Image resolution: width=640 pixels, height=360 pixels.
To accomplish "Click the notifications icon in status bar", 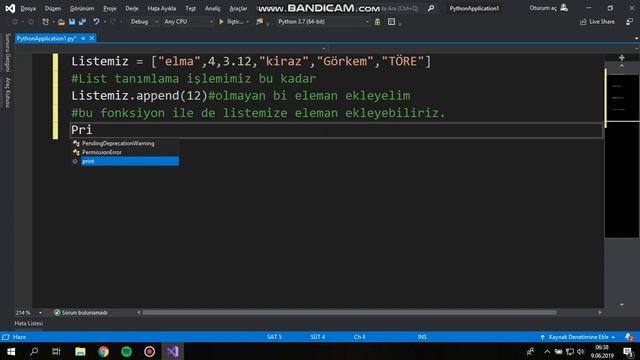I will click(x=629, y=337).
